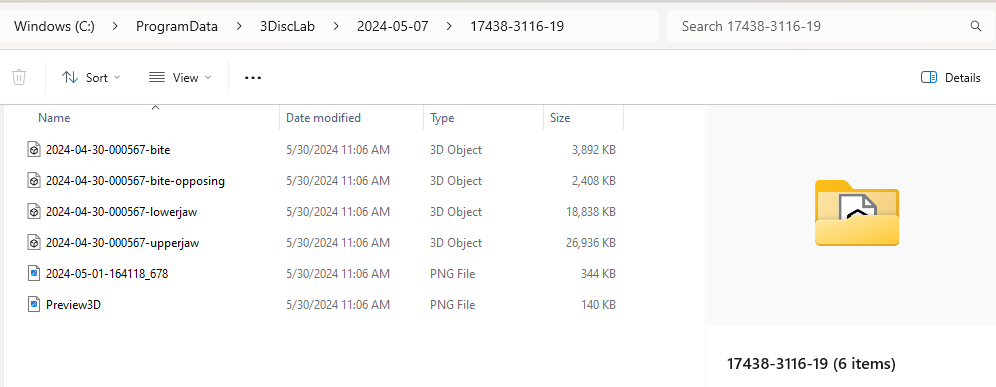
Task: Click the 3D icon beside bite-opposing file
Action: click(34, 181)
